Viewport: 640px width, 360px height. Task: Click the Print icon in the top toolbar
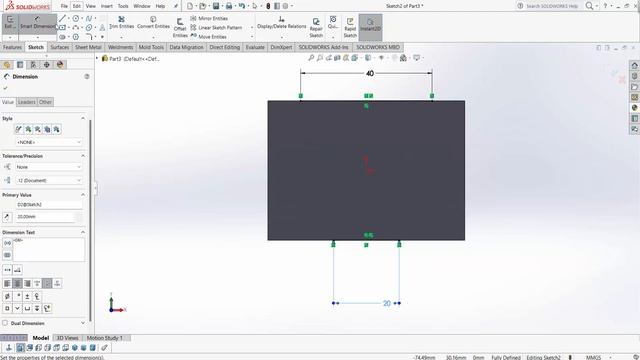229,6
